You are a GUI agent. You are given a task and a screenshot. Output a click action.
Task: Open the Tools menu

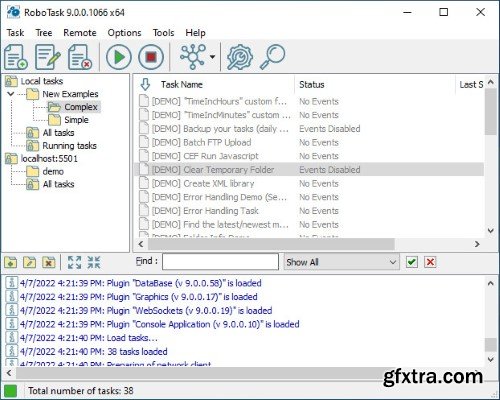[163, 33]
